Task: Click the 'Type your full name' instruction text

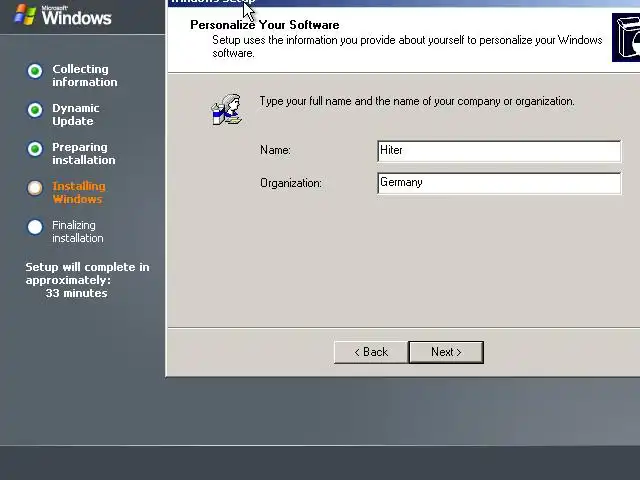Action: point(417,101)
